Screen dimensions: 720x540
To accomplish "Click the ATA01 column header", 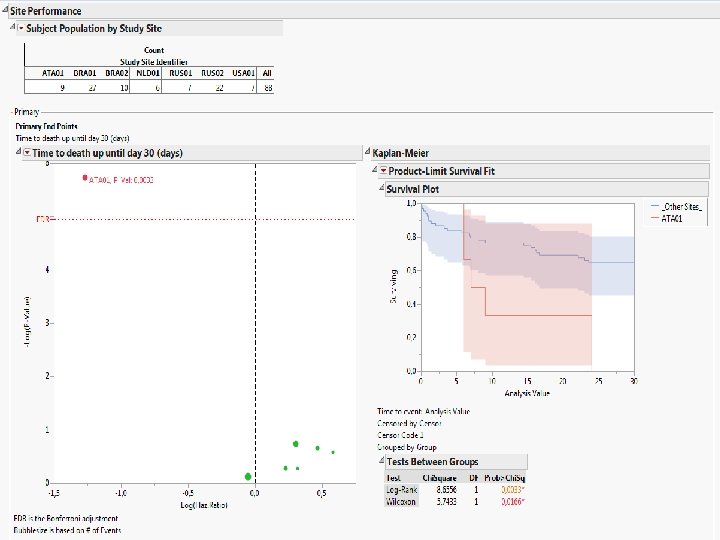I will coord(53,73).
